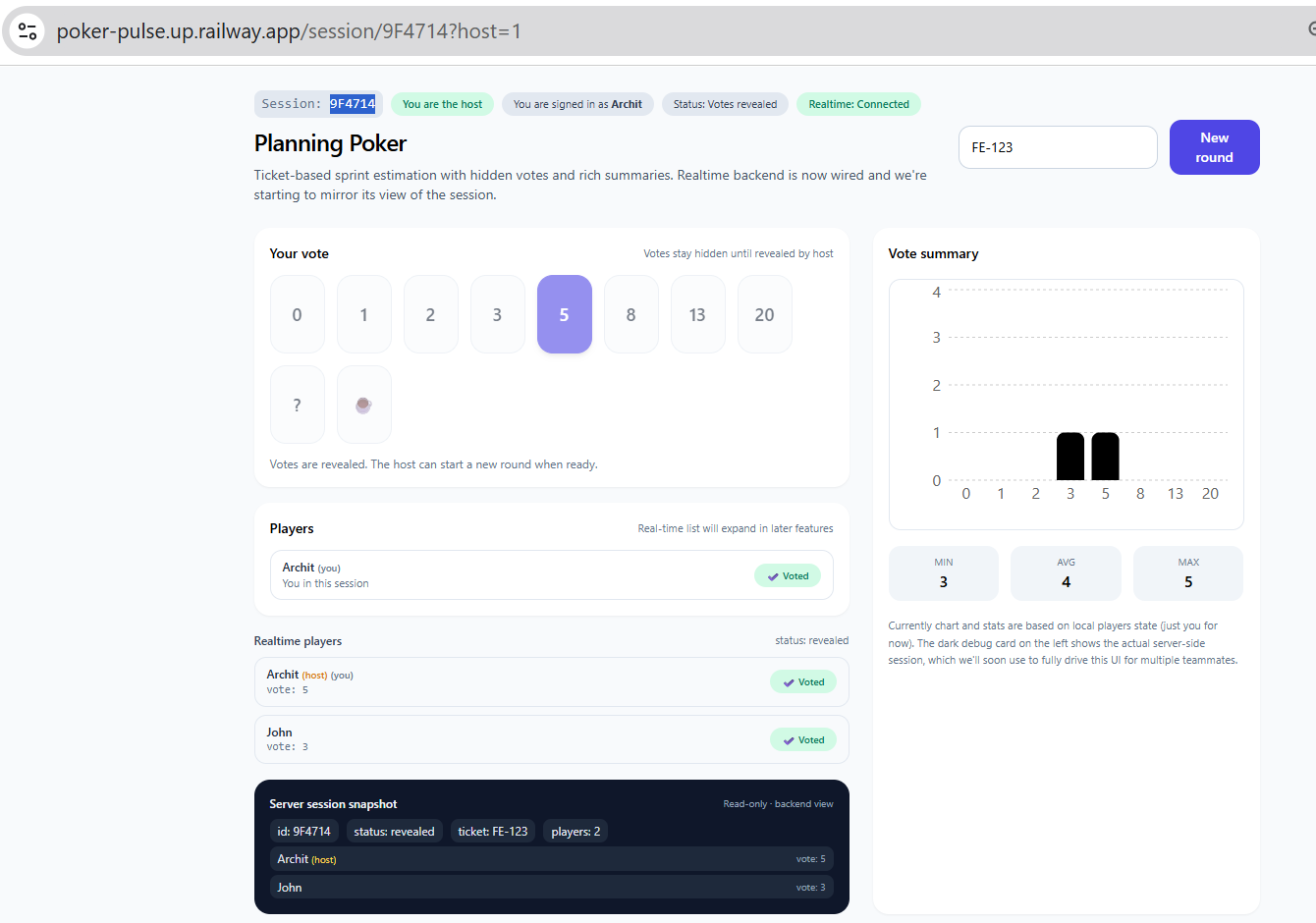Image resolution: width=1316 pixels, height=923 pixels.
Task: Click the bar above 3 in vote chart
Action: coord(1070,457)
